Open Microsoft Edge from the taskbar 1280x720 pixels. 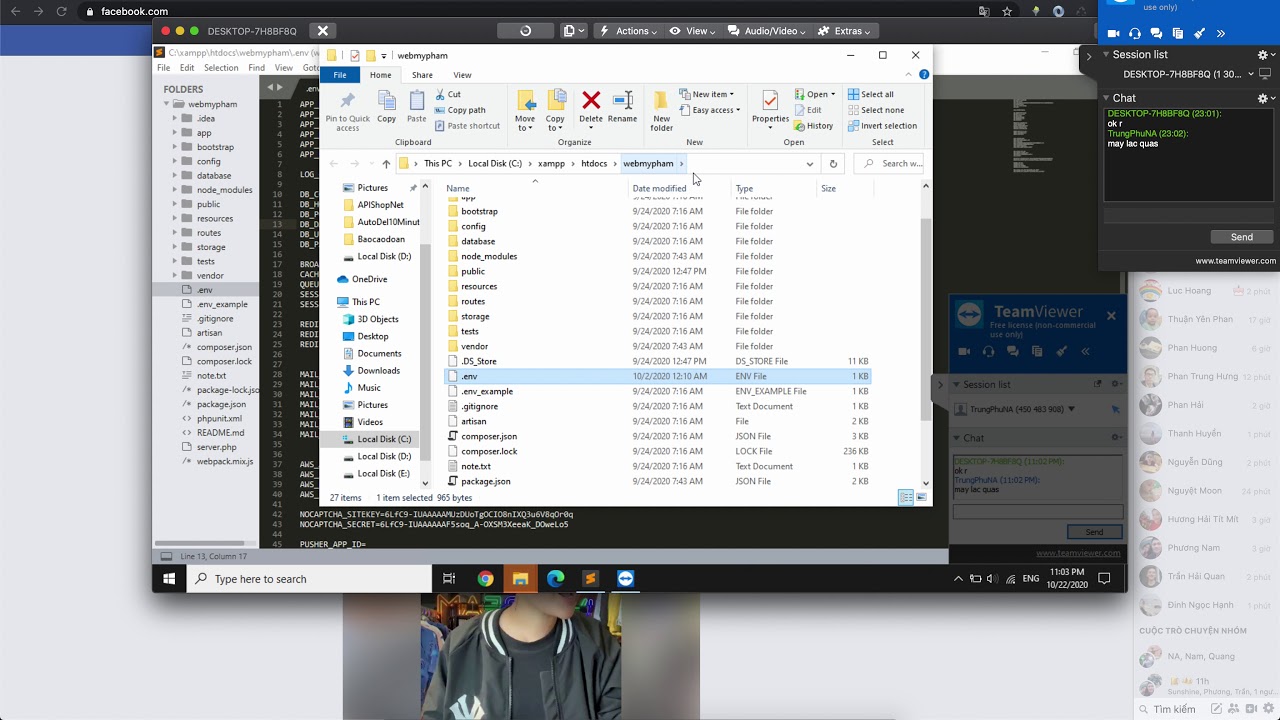pos(555,578)
